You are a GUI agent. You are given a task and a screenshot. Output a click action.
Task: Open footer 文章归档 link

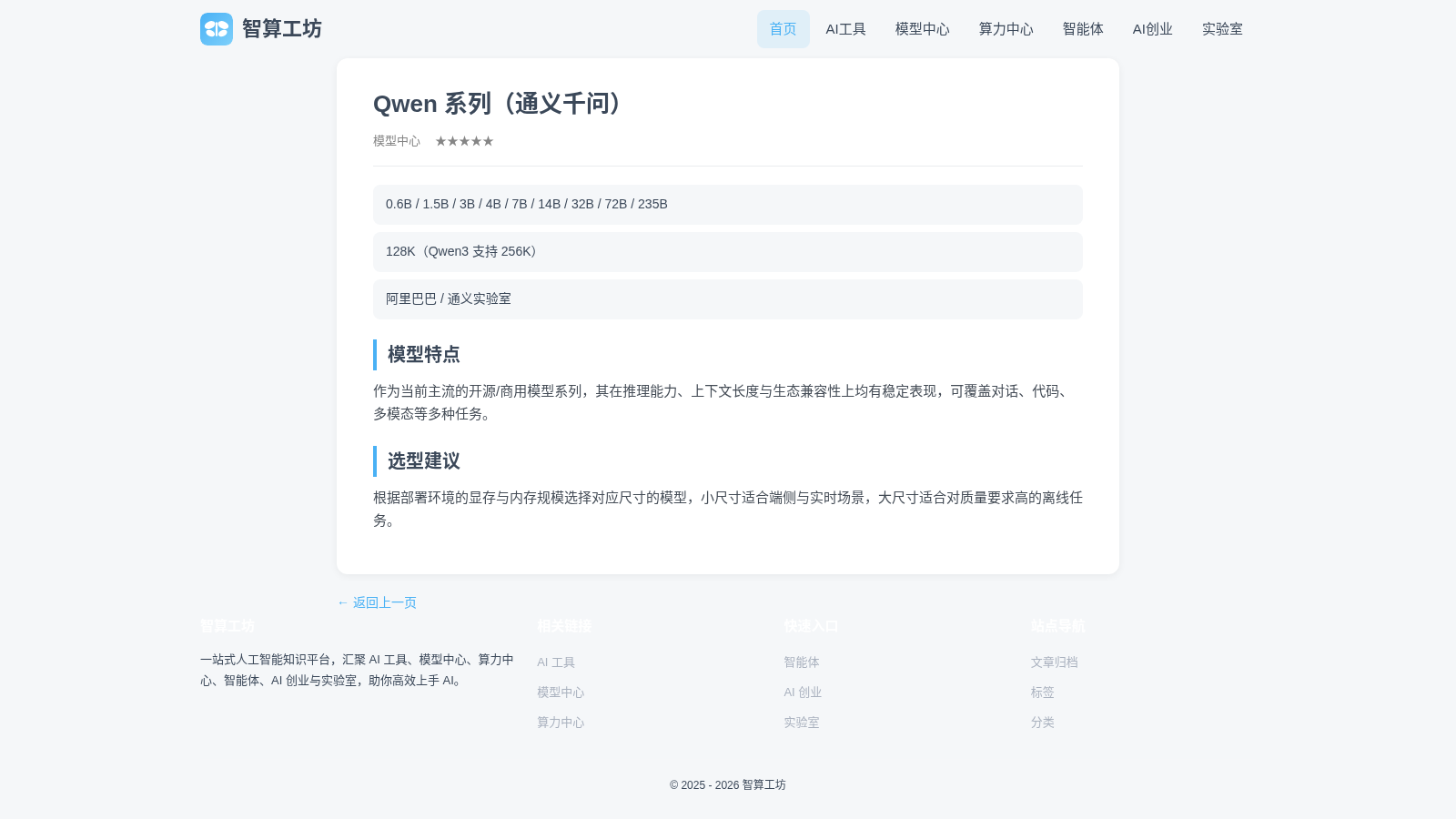1054,662
